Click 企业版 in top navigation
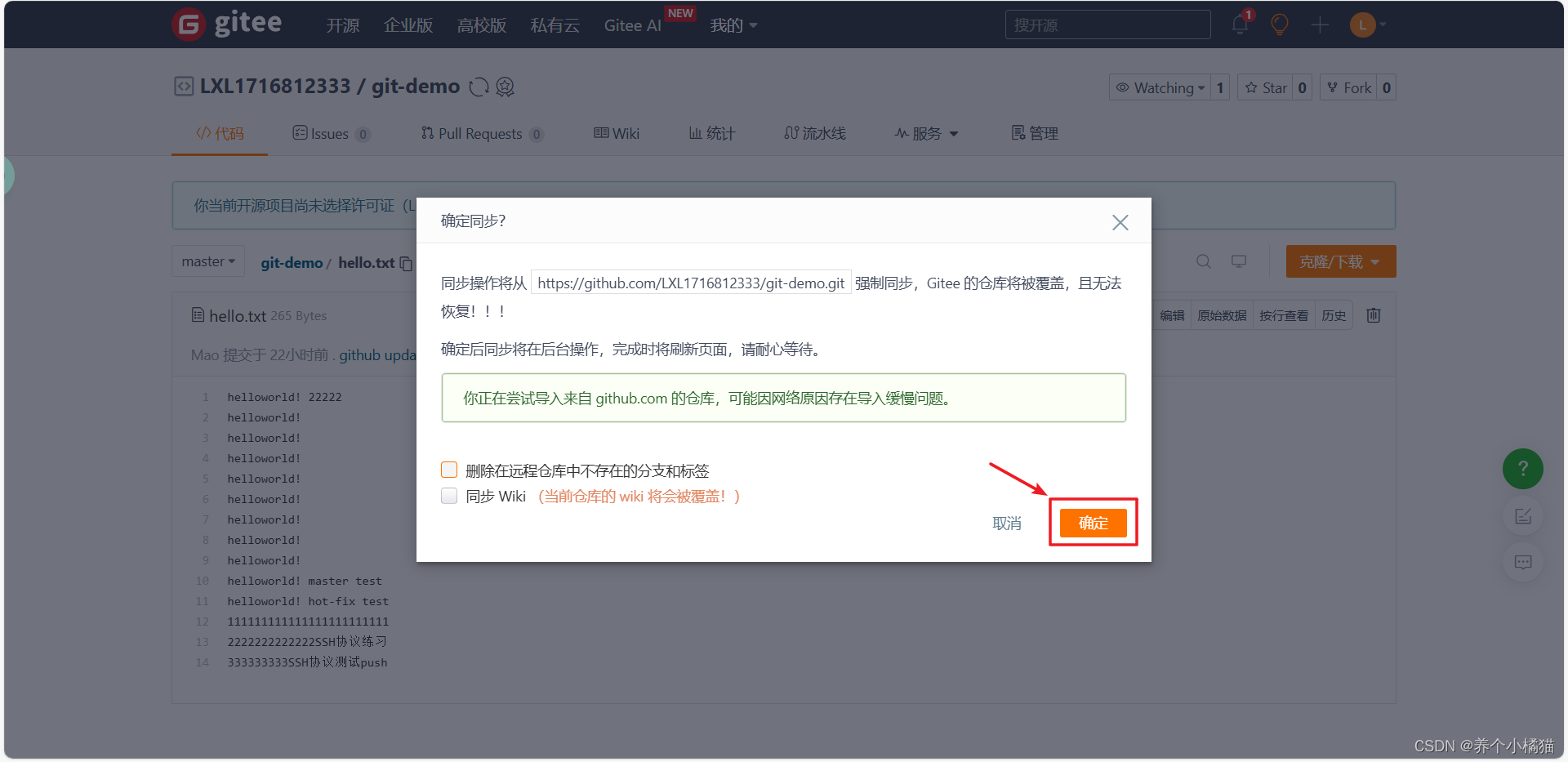This screenshot has height=762, width=1568. [408, 25]
